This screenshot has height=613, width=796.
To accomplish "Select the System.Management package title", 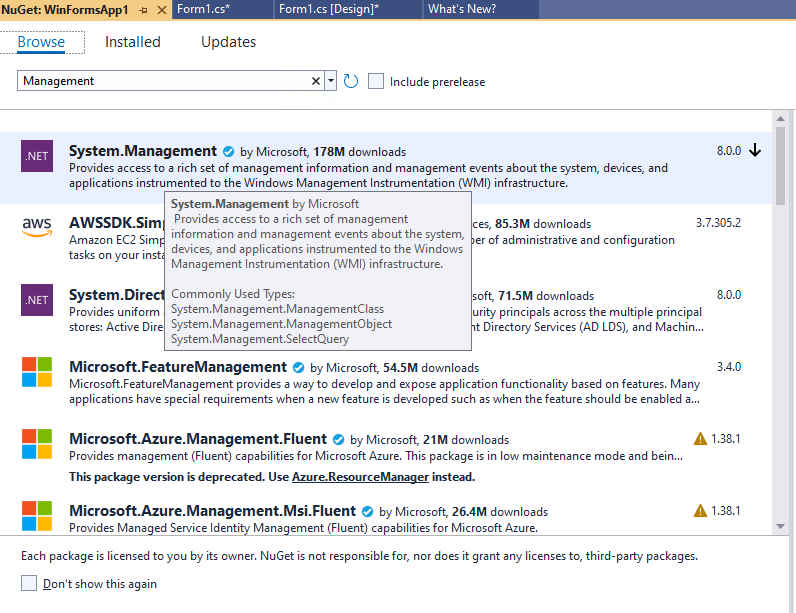I will tap(143, 151).
